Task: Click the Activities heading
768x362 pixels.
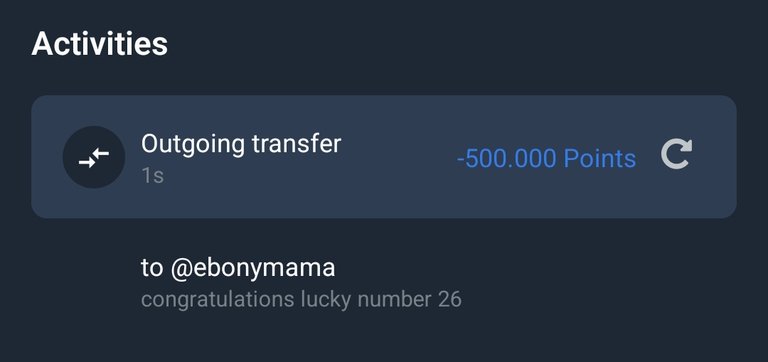Action: point(99,44)
